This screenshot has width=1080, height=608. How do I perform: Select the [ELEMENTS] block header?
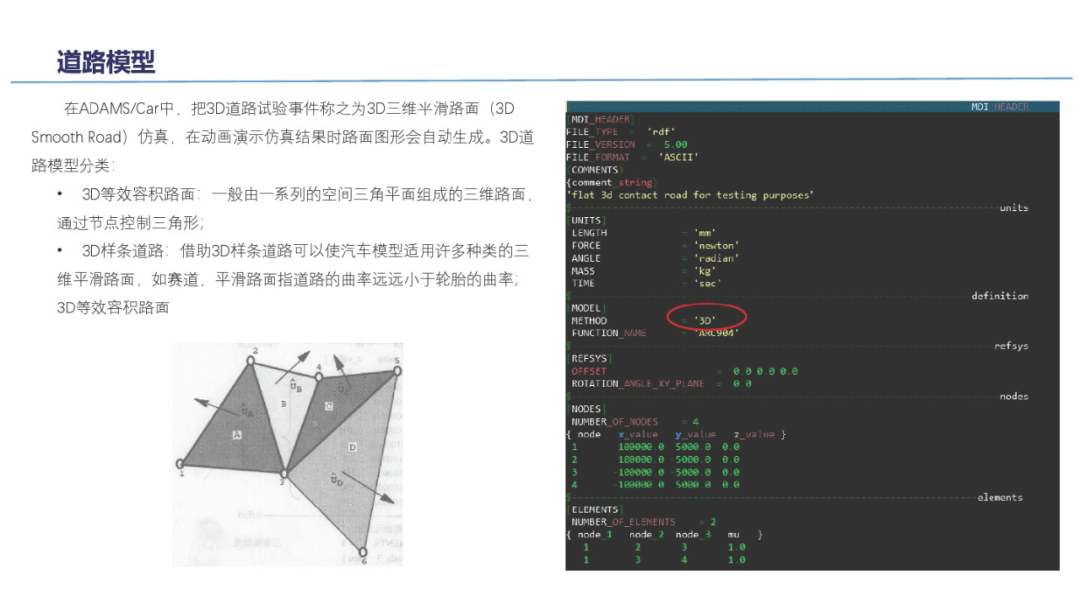[x=594, y=510]
